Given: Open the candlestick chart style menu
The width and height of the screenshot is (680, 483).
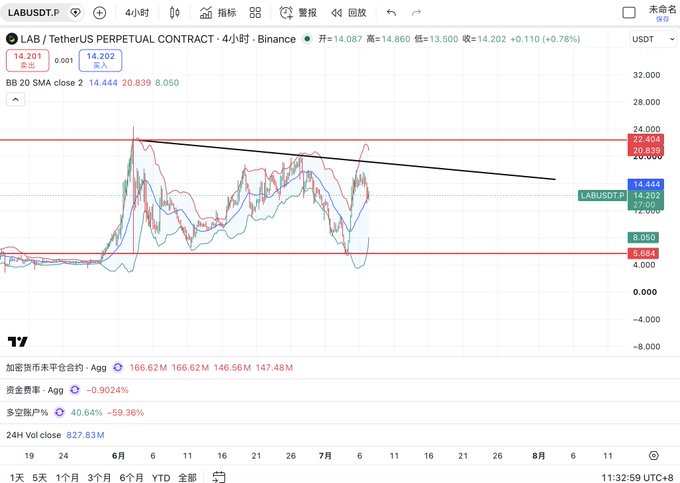Looking at the screenshot, I should pyautogui.click(x=175, y=13).
